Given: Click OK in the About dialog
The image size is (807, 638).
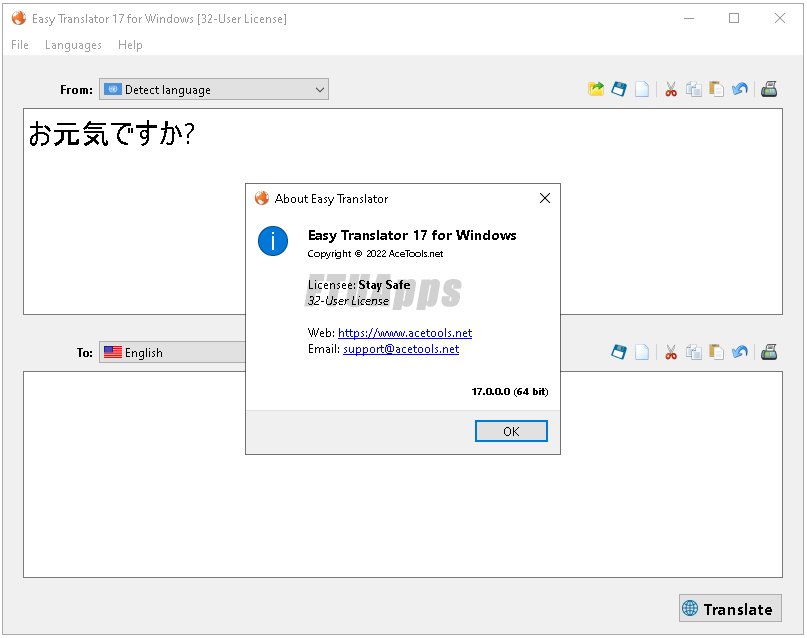Looking at the screenshot, I should click(x=511, y=431).
